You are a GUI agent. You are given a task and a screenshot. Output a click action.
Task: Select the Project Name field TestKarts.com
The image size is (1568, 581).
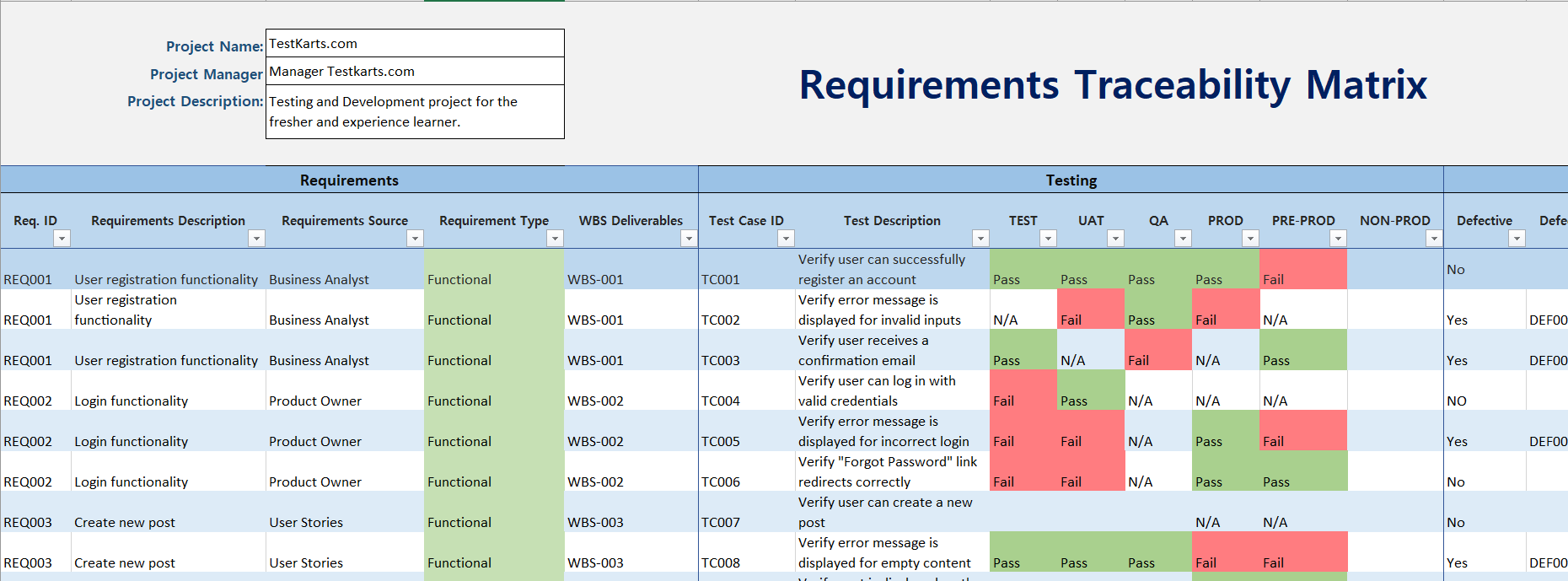coord(415,43)
